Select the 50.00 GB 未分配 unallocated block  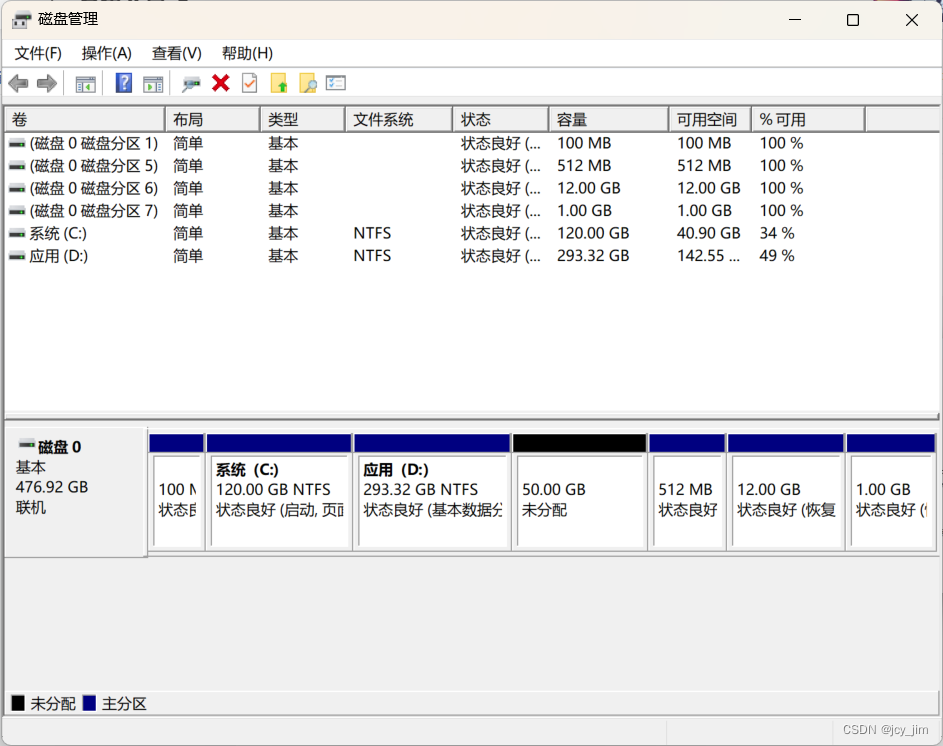click(x=580, y=492)
